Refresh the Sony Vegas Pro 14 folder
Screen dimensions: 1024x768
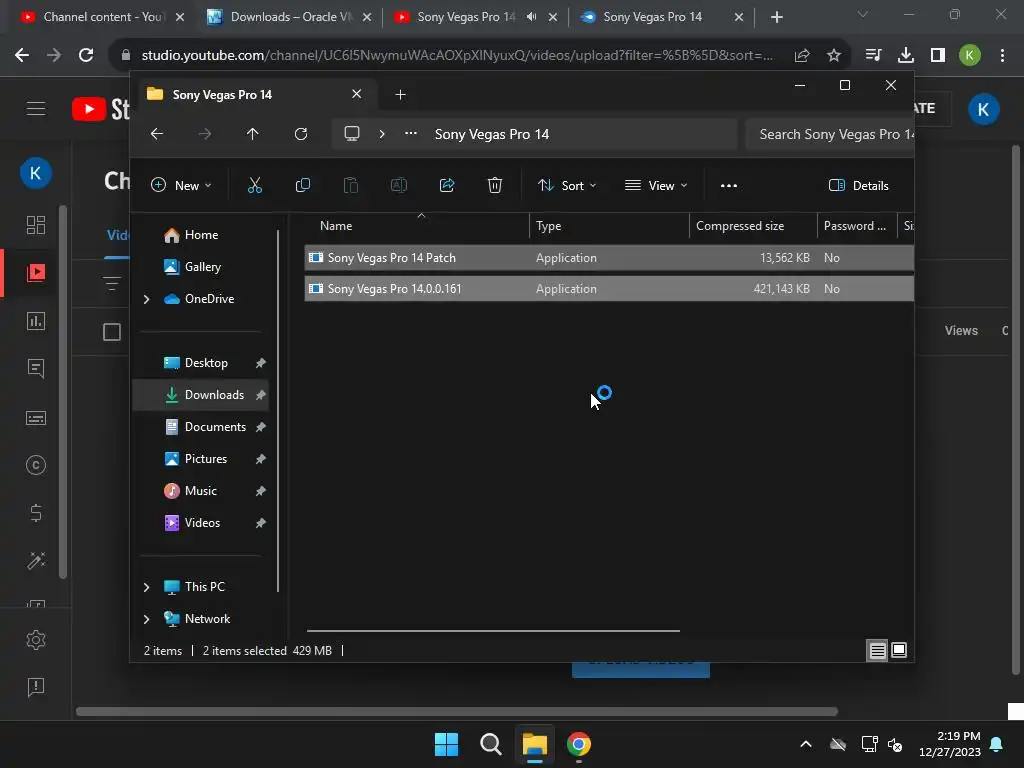pyautogui.click(x=300, y=134)
